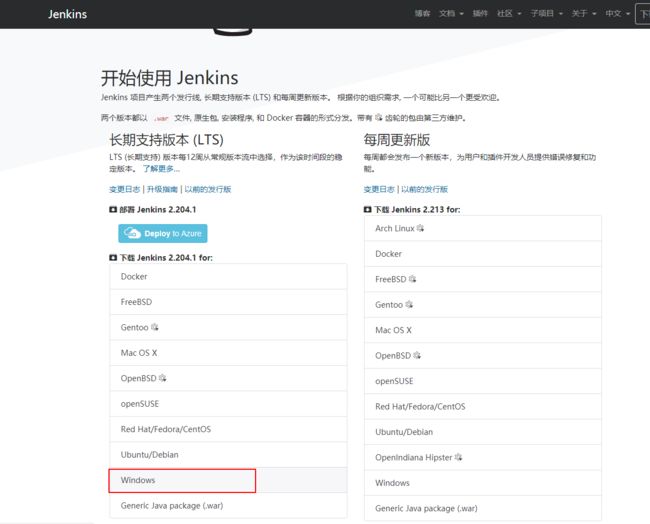The image size is (650, 524).
Task: Click the Jenkins brand link in the header
Action: [67, 14]
